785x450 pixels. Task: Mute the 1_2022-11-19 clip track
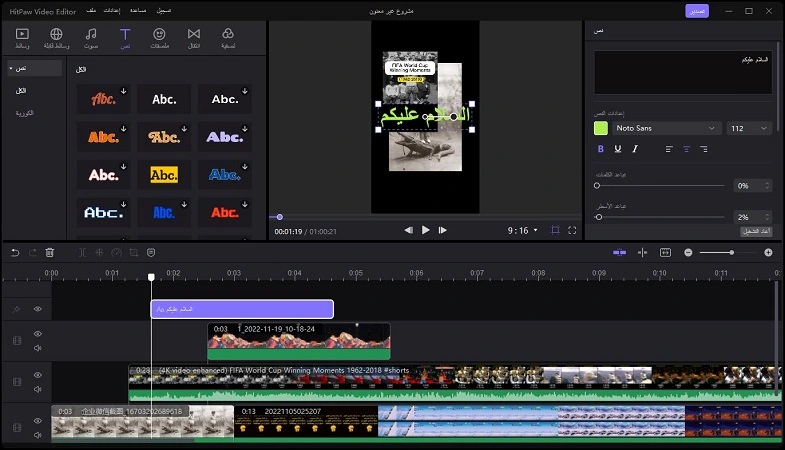(x=38, y=348)
